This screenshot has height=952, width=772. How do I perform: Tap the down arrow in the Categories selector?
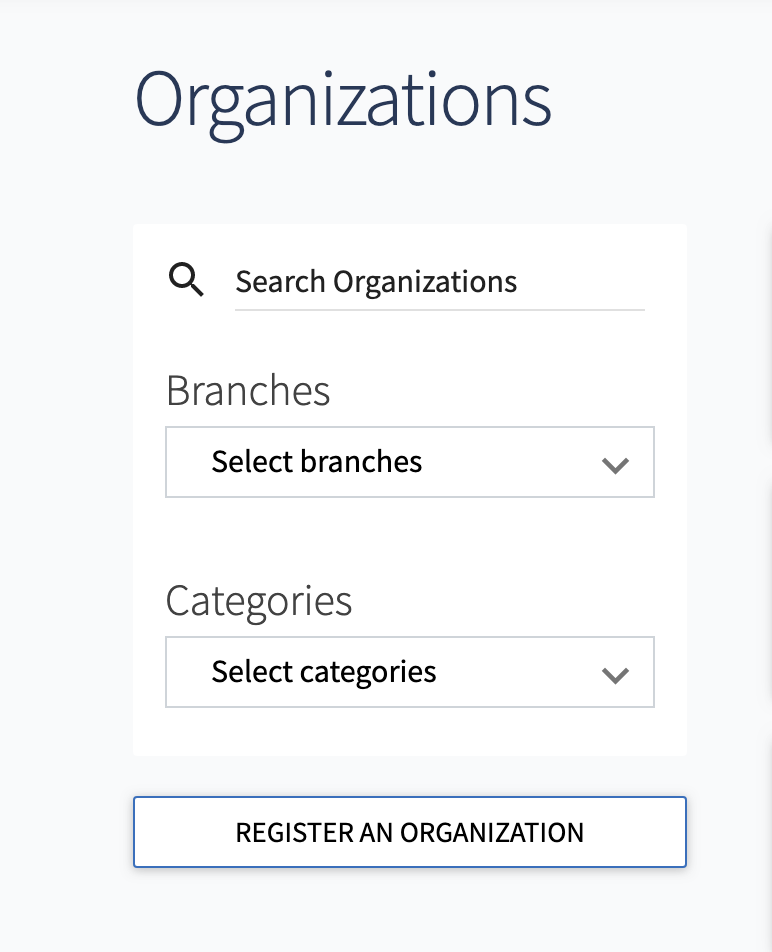click(x=616, y=672)
